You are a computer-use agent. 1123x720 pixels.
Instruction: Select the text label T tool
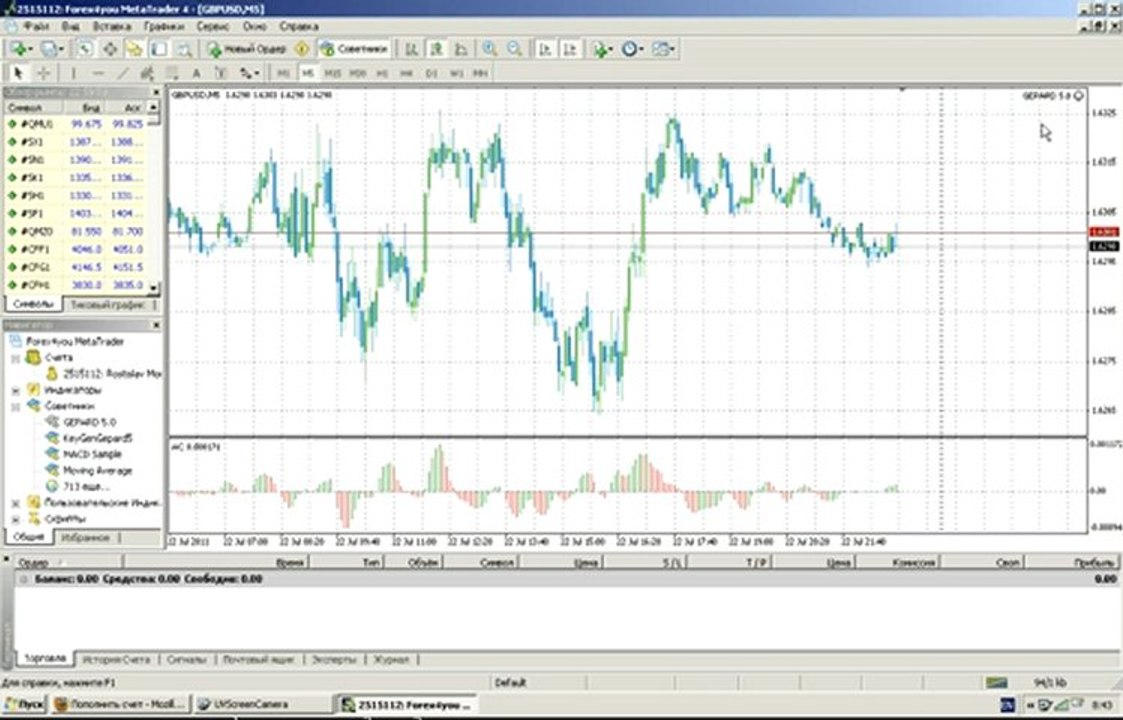(221, 72)
